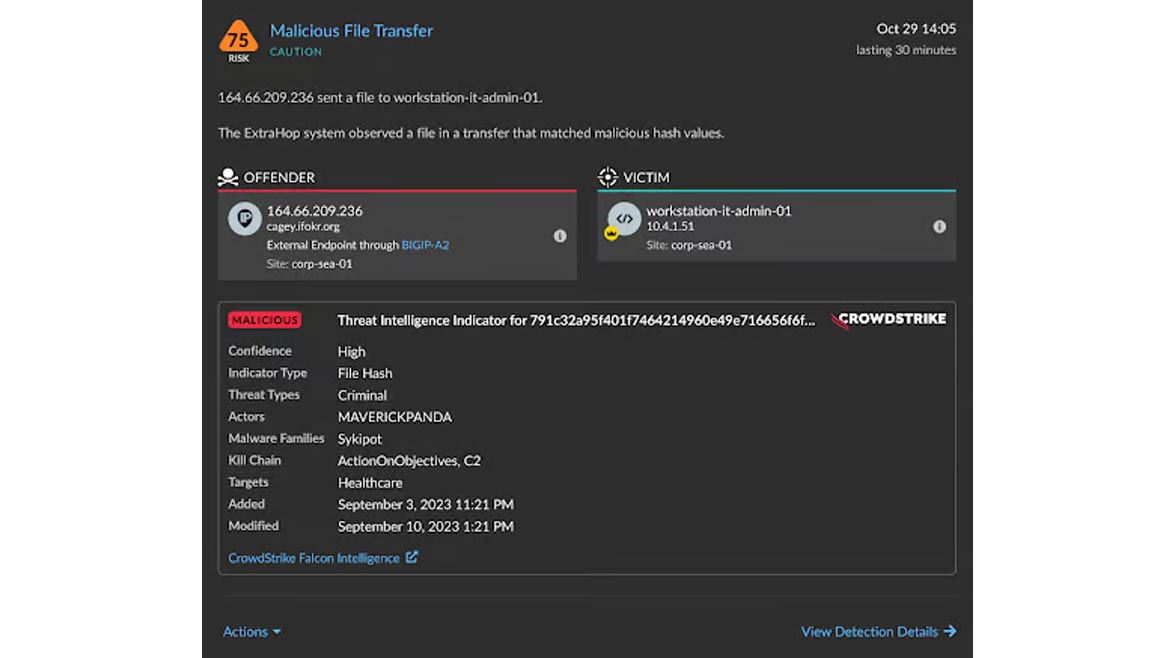1170x658 pixels.
Task: Click the external link icon beside Falcon Intelligence
Action: [411, 558]
